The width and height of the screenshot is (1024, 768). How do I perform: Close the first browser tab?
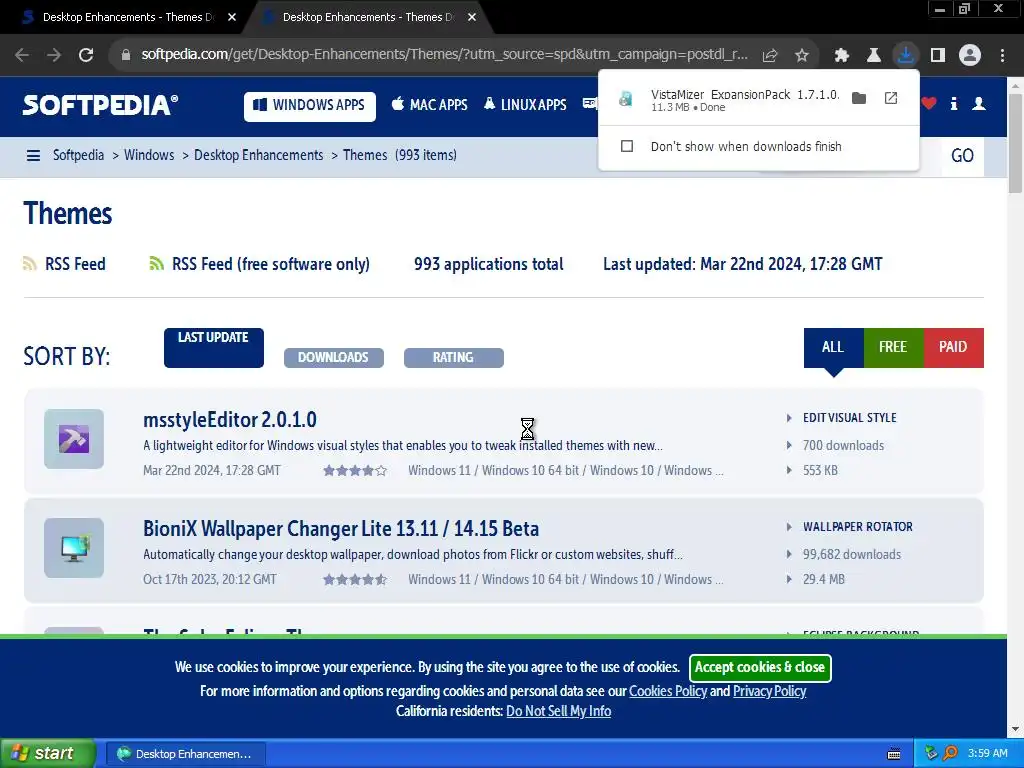click(x=232, y=17)
